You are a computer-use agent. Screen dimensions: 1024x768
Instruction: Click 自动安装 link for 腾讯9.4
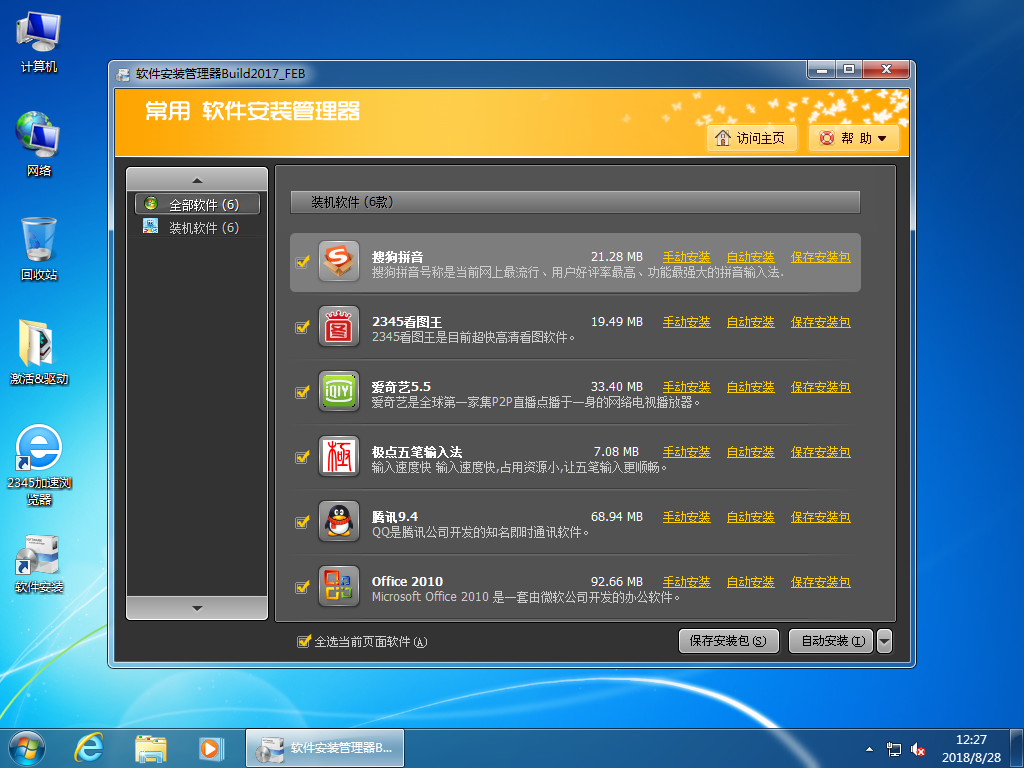[750, 517]
